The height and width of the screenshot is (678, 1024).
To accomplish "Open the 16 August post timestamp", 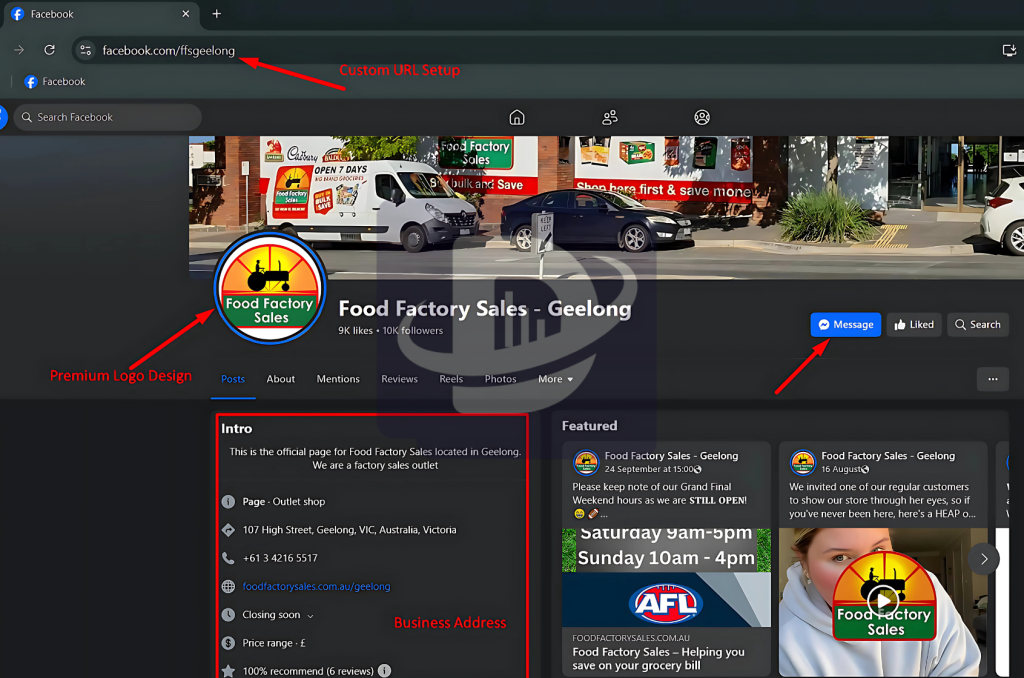I will [840, 469].
